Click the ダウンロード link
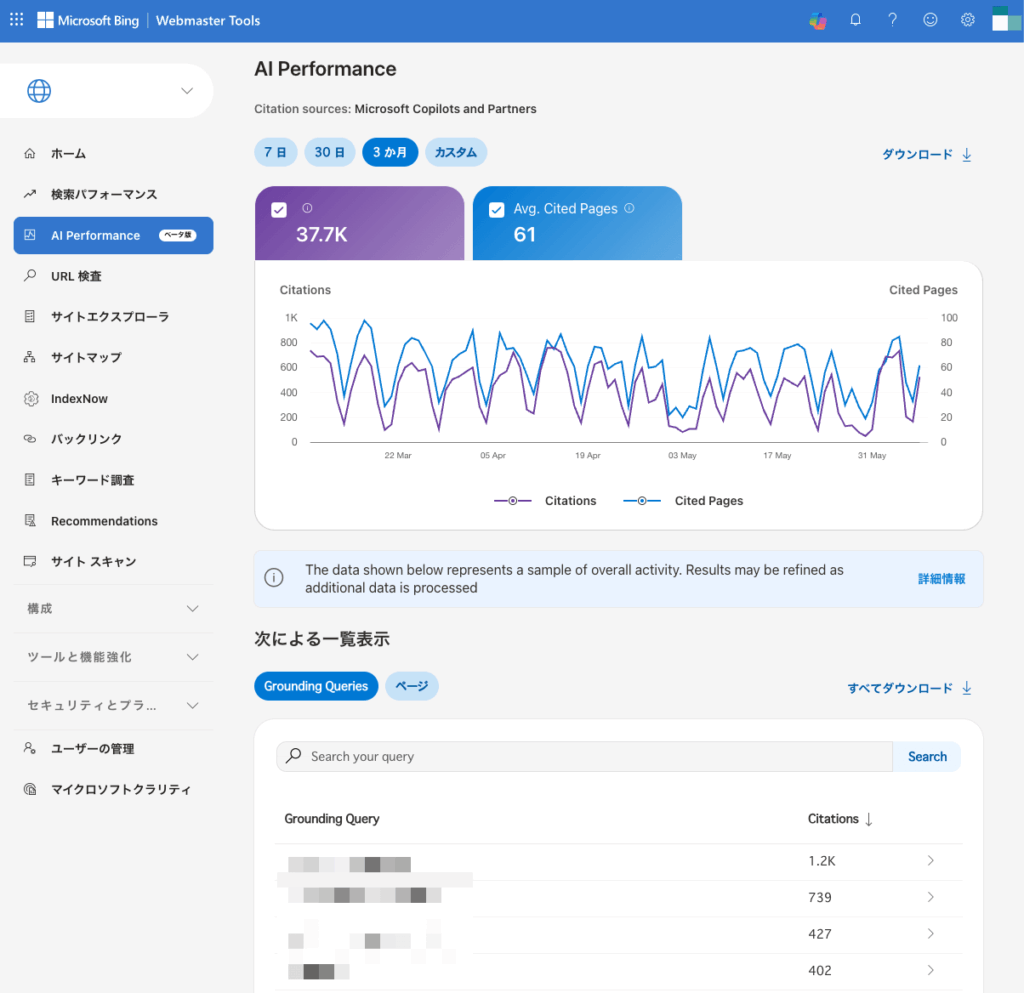The width and height of the screenshot is (1024, 993). pos(918,155)
